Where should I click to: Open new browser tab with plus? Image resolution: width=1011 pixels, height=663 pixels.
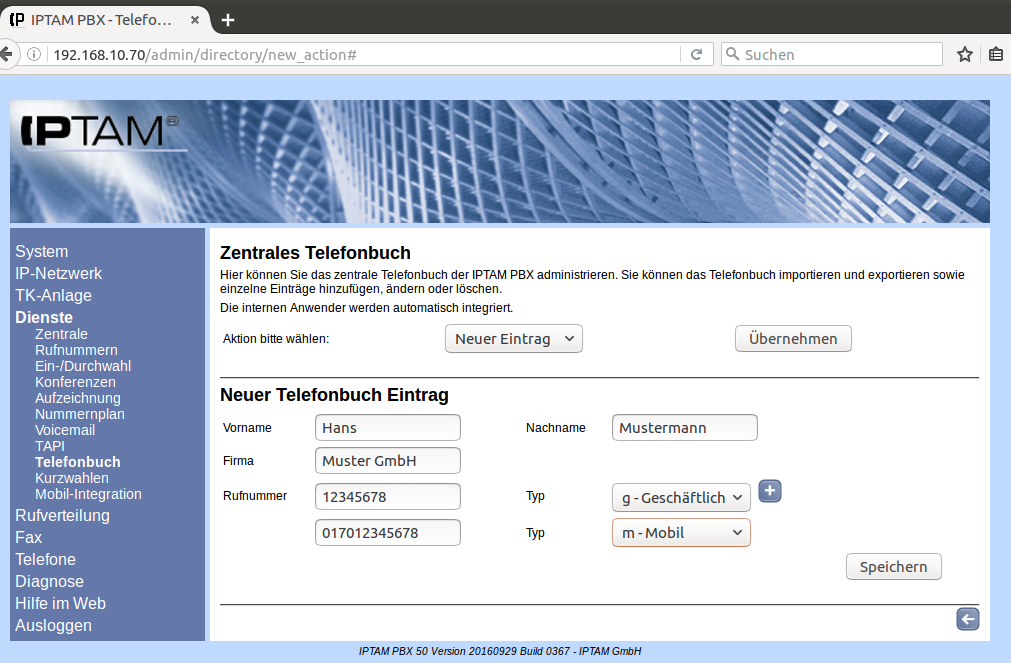(x=228, y=20)
